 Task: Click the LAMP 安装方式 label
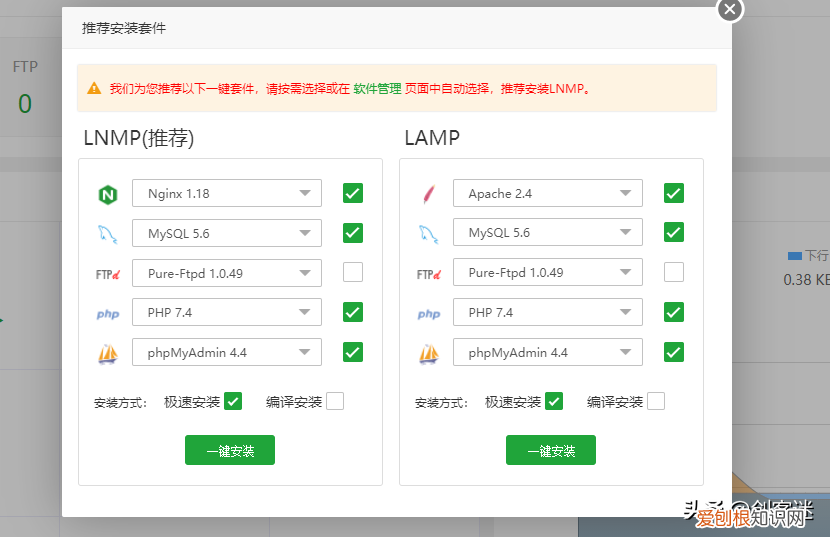tap(441, 402)
